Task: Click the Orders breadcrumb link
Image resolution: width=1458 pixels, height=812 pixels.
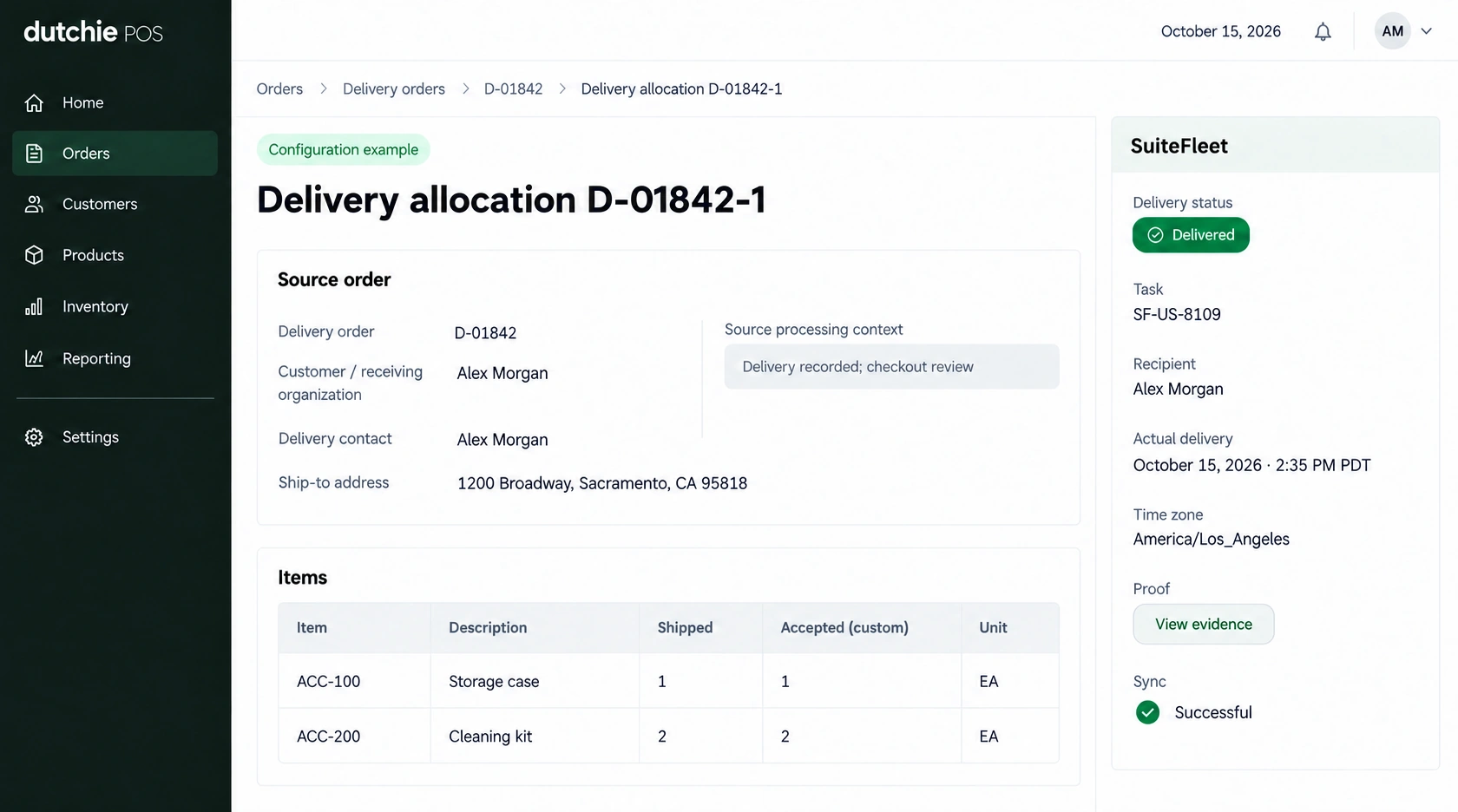Action: [x=279, y=88]
